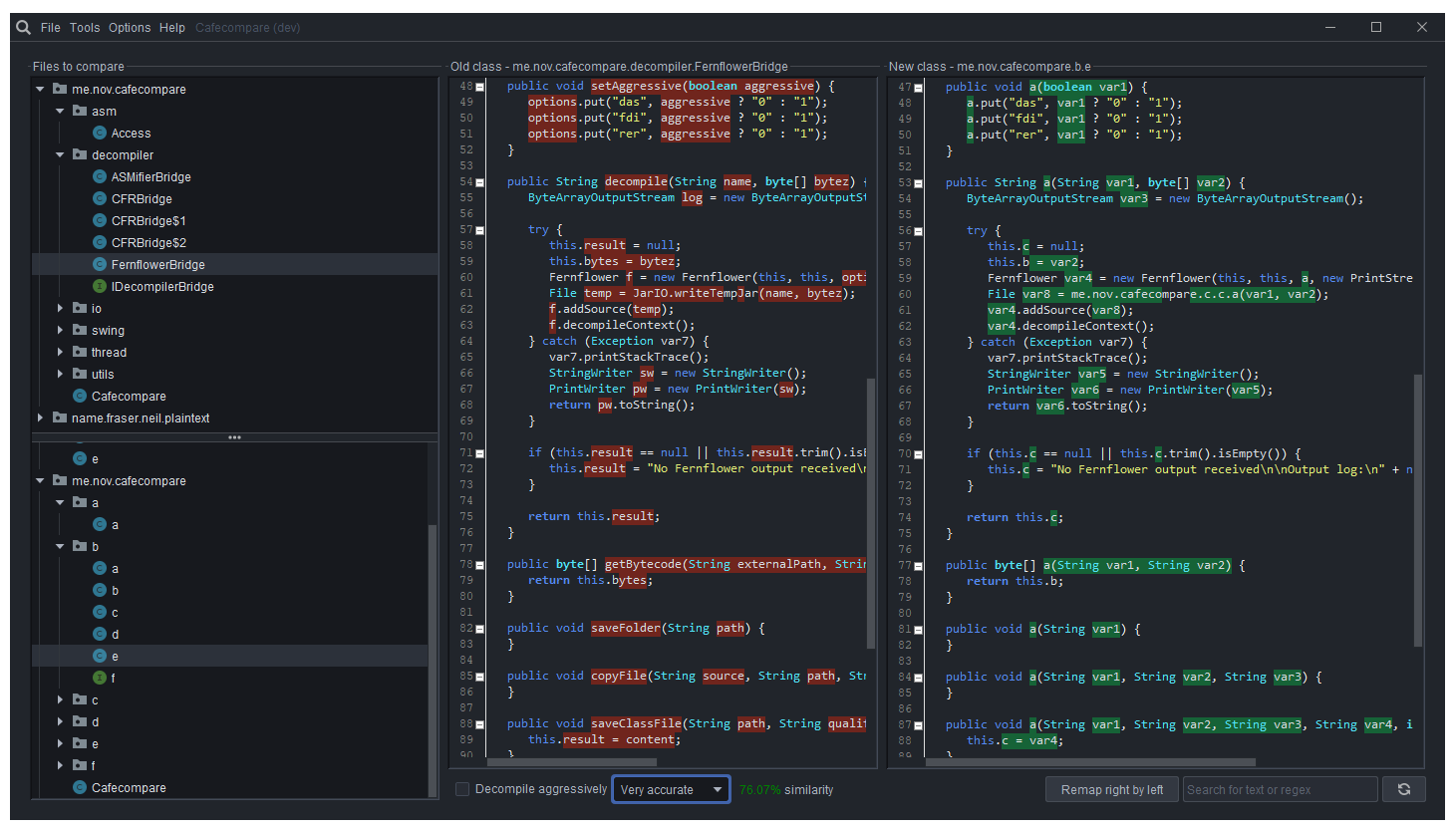Click the Remap right by left button

1111,788
